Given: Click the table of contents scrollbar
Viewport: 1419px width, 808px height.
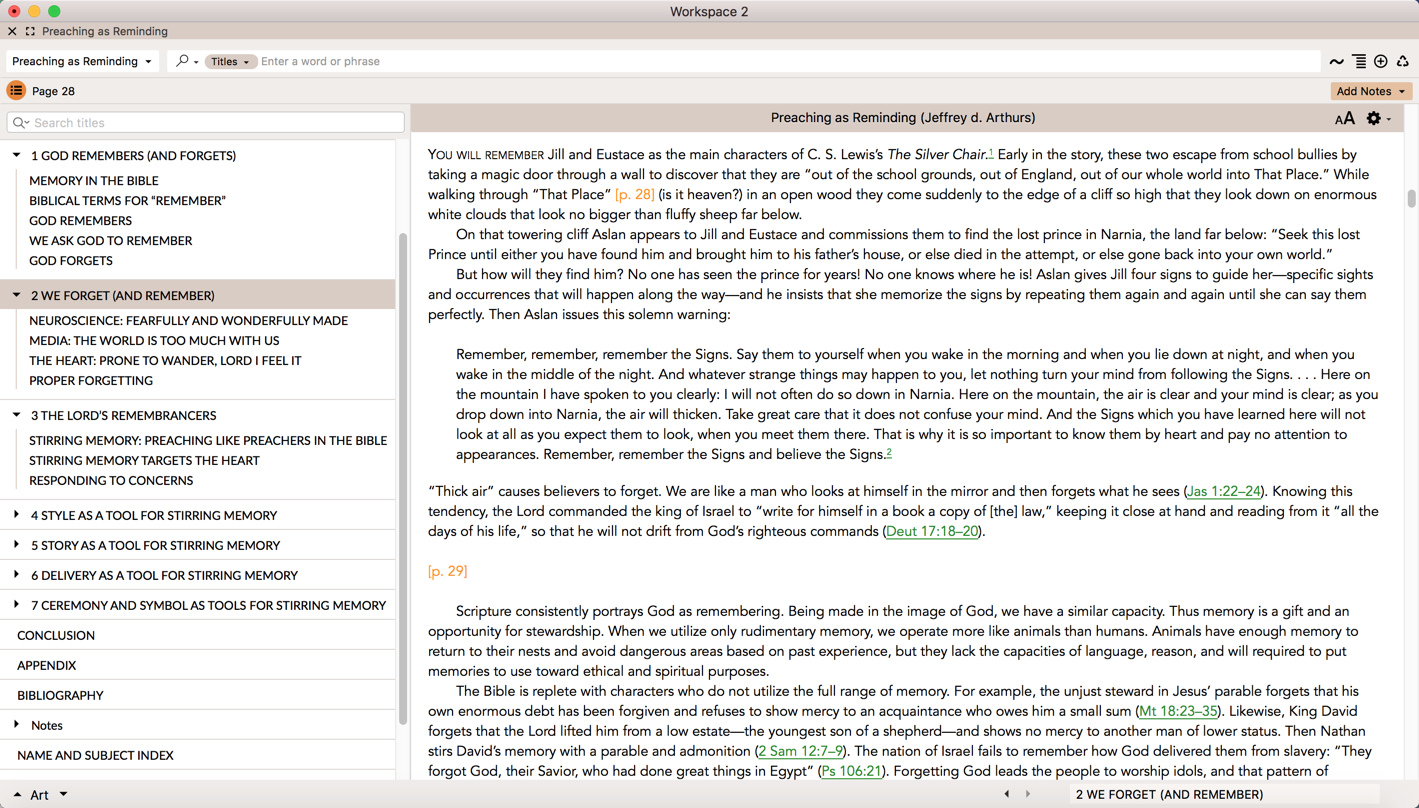Looking at the screenshot, I should click(403, 478).
